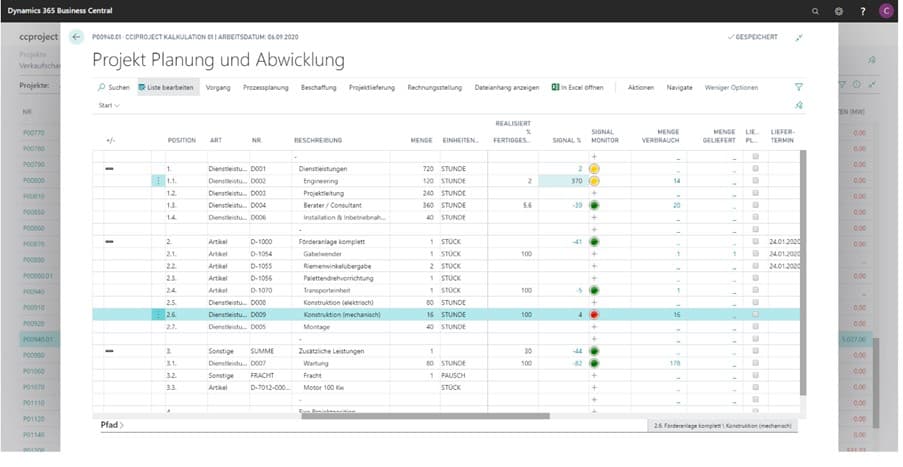Viewport: 903px width, 467px height.
Task: Click Liste bearbeiten button
Action: coord(168,88)
